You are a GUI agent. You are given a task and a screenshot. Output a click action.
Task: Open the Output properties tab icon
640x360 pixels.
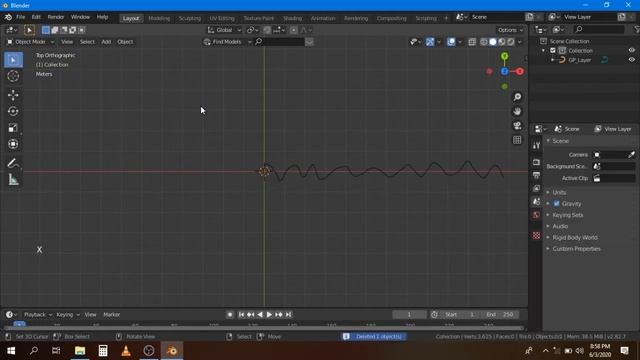pos(536,175)
